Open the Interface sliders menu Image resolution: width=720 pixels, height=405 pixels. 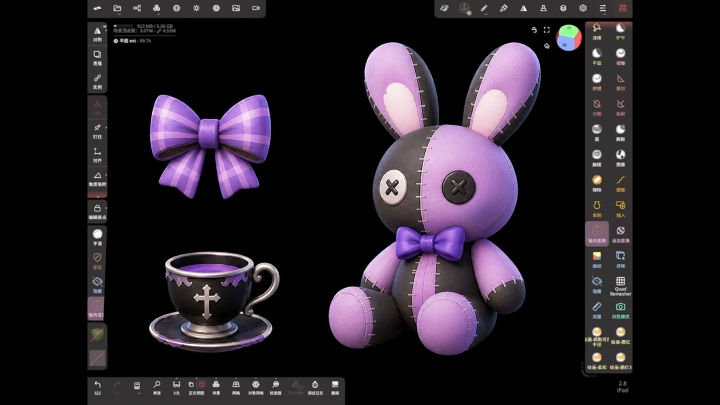(x=602, y=8)
